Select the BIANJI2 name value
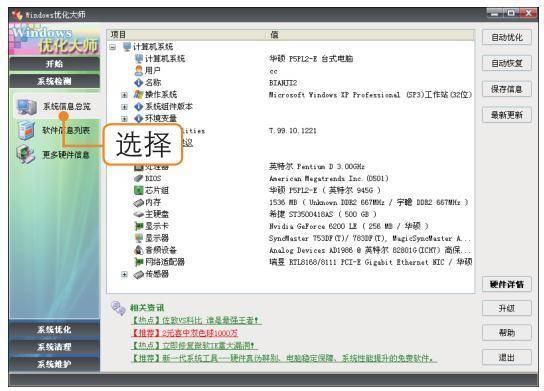Viewport: 544px width, 391px height. 283,83
